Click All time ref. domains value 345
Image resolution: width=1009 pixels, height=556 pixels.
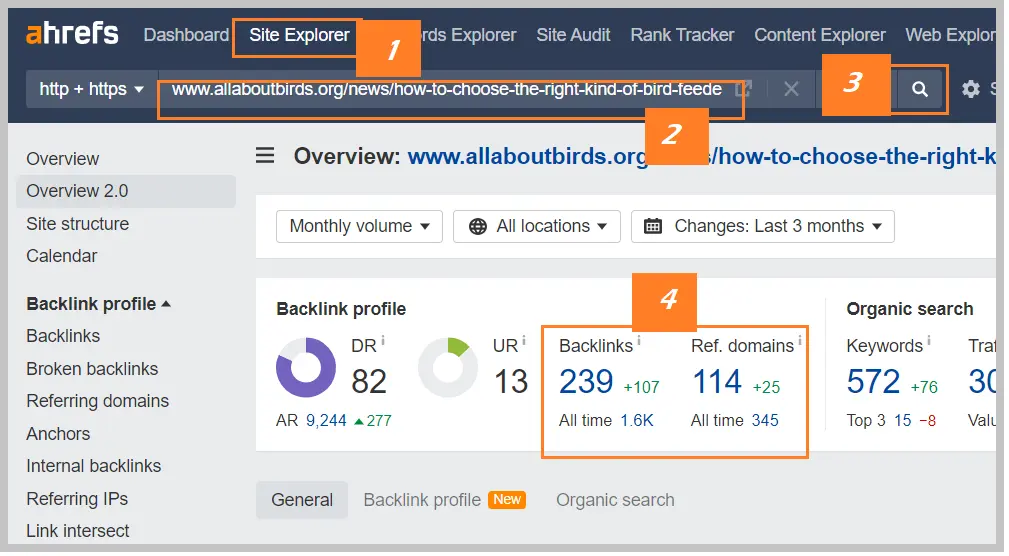click(765, 421)
